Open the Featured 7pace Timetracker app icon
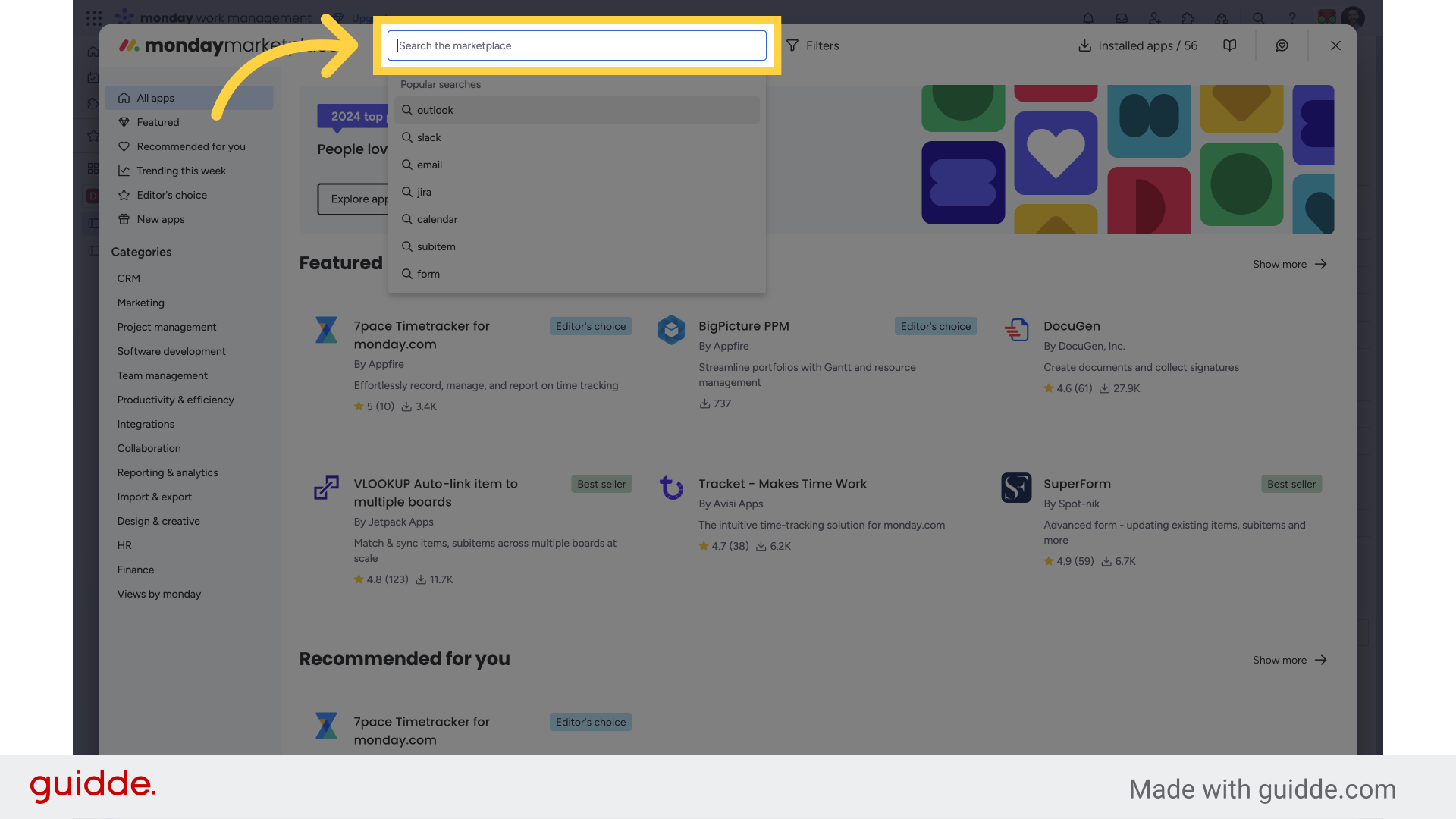1456x819 pixels. 326,330
